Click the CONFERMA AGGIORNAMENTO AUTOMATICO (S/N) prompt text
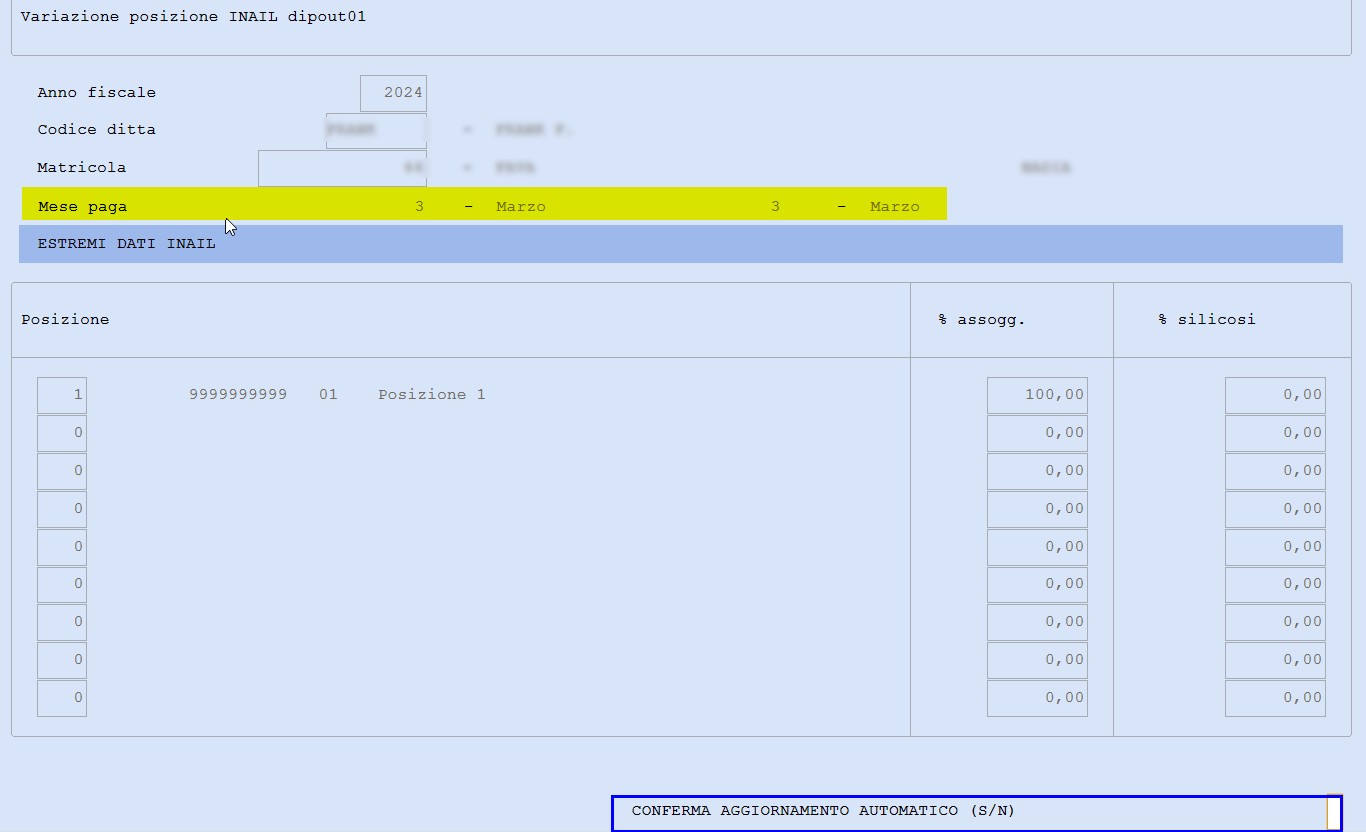This screenshot has height=832, width=1366. [824, 811]
